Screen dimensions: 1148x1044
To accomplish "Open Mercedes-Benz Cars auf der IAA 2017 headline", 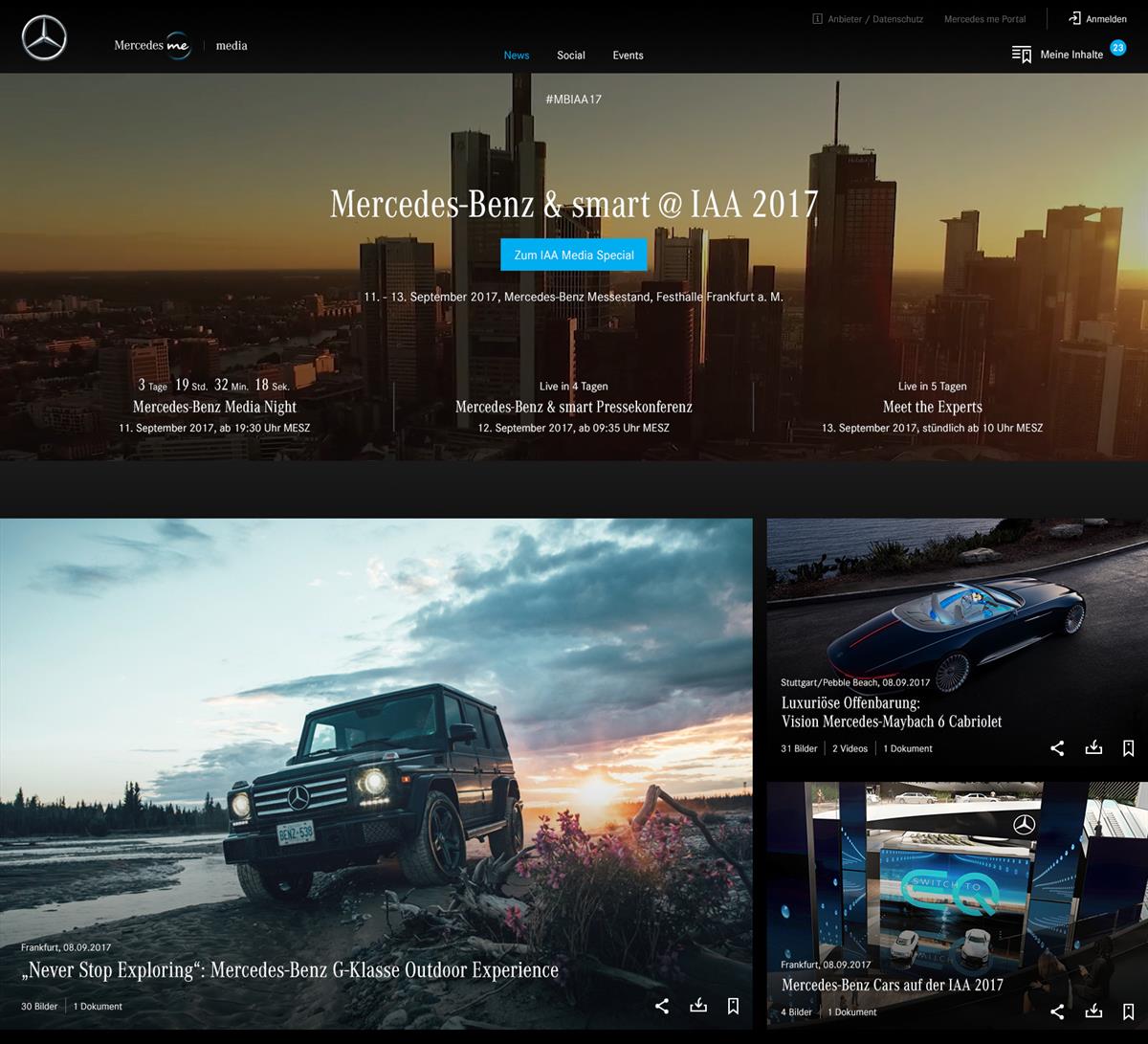I will coord(893,985).
